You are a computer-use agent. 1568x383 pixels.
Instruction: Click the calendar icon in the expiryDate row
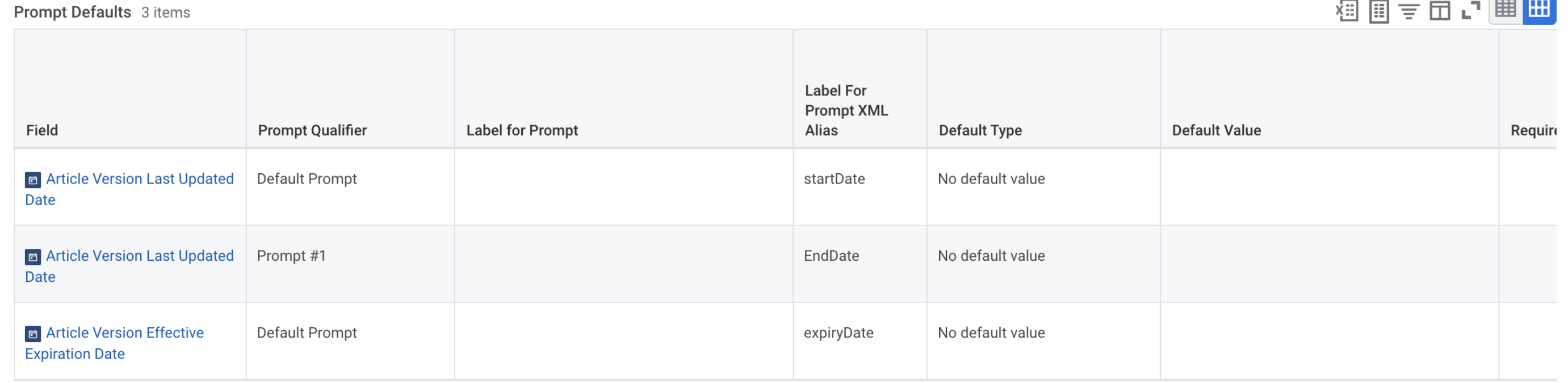click(x=33, y=334)
